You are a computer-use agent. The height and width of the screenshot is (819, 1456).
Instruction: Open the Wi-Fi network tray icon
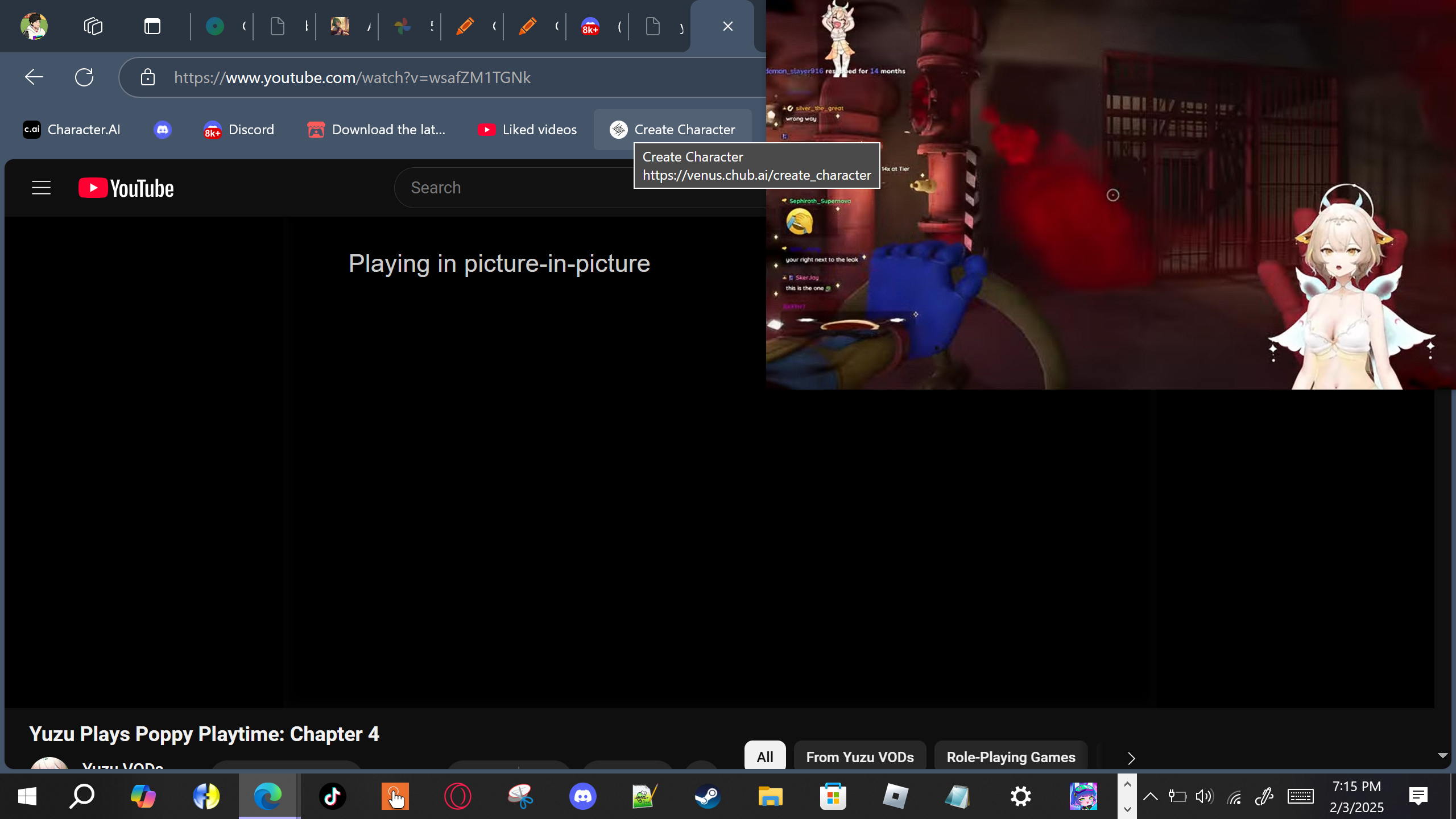(1234, 797)
